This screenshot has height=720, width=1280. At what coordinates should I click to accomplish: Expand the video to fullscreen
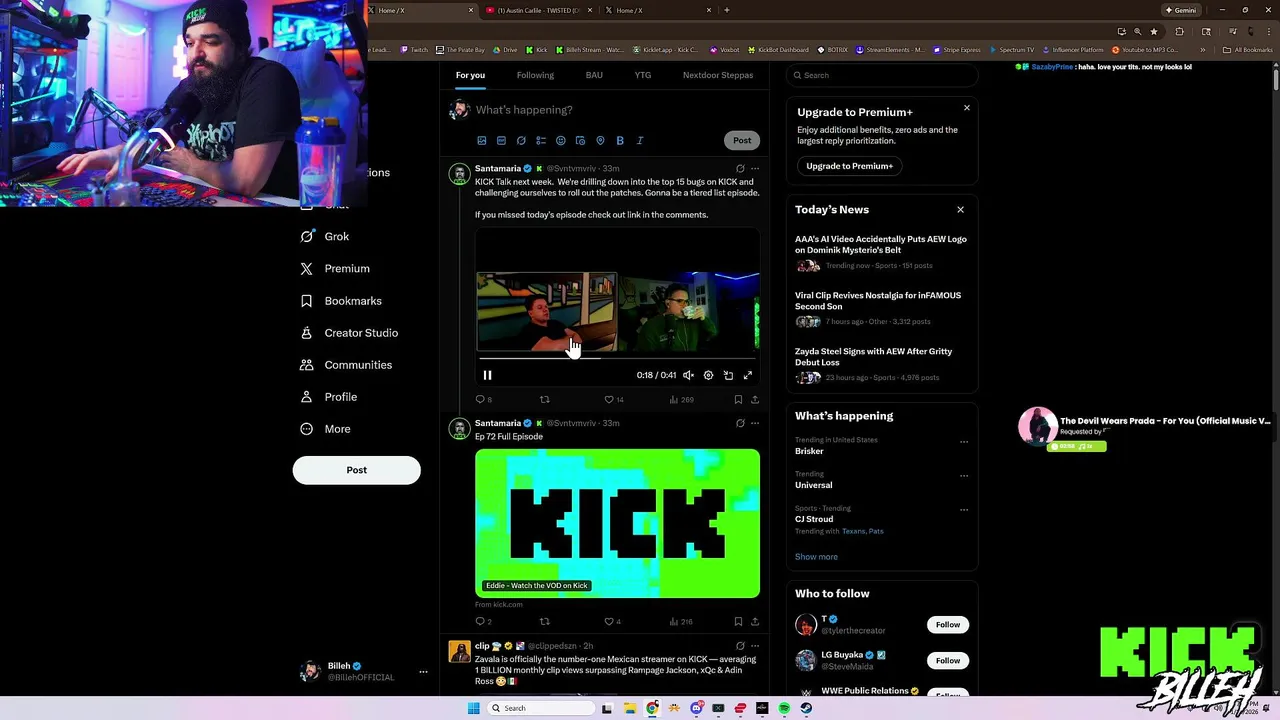pos(747,375)
